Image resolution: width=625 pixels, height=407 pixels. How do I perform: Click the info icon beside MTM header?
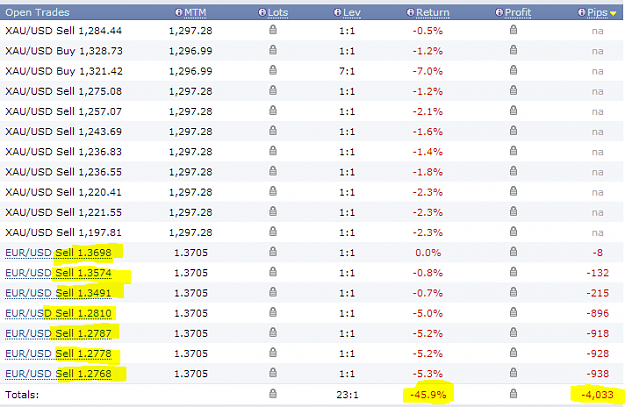point(179,13)
